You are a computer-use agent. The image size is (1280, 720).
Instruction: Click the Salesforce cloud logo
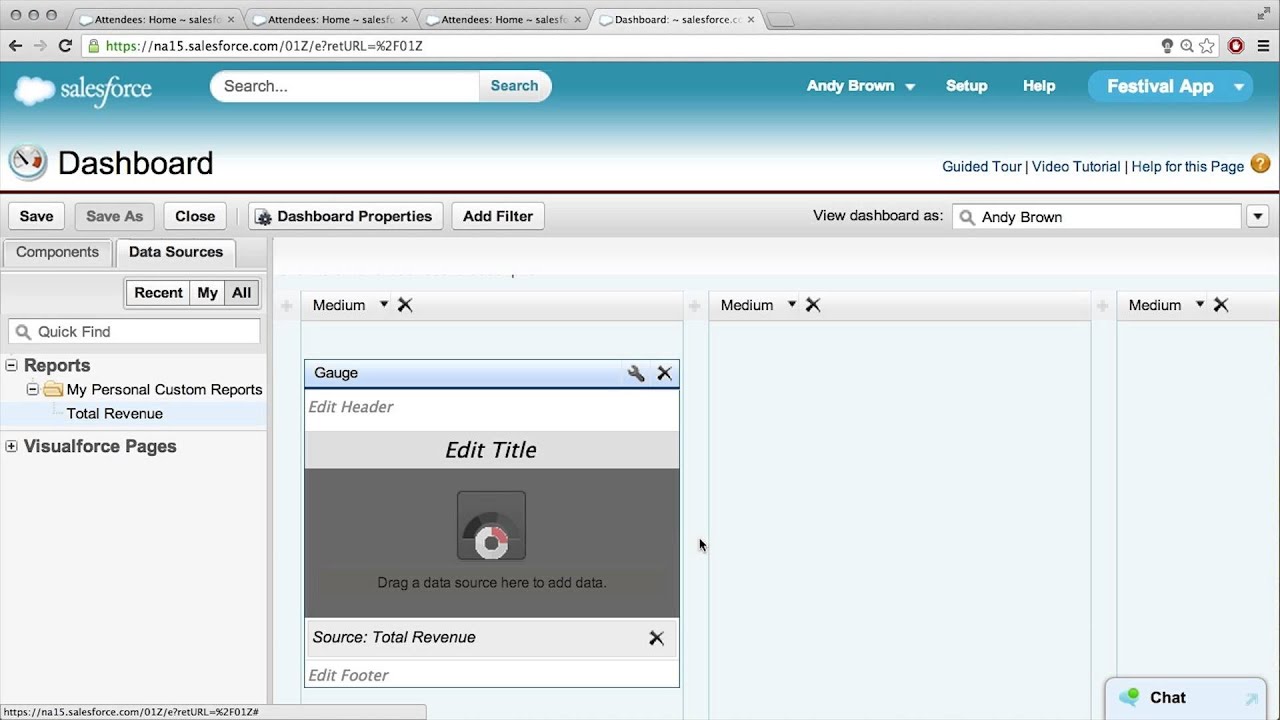tap(83, 89)
